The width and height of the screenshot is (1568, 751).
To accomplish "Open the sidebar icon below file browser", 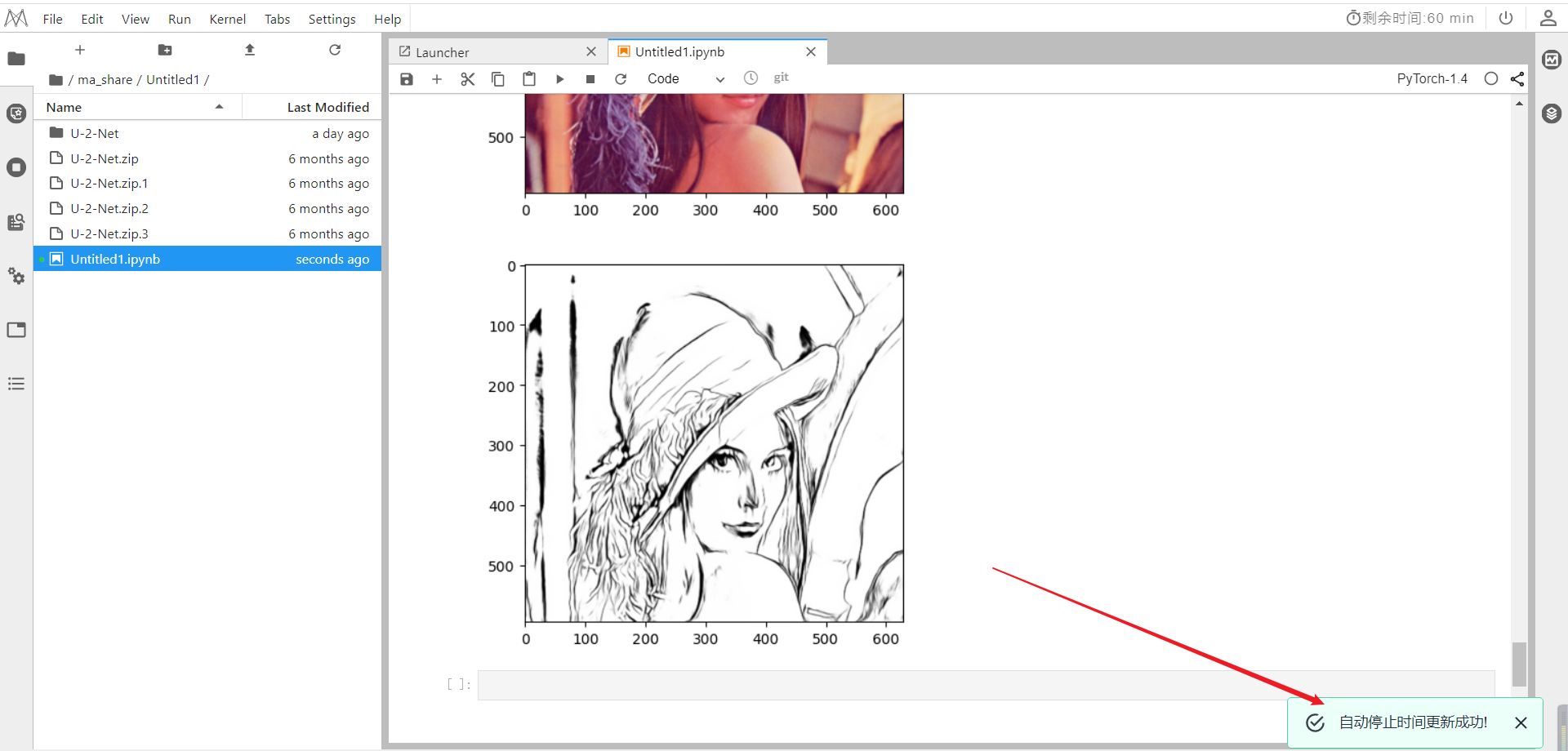I will coord(16,113).
